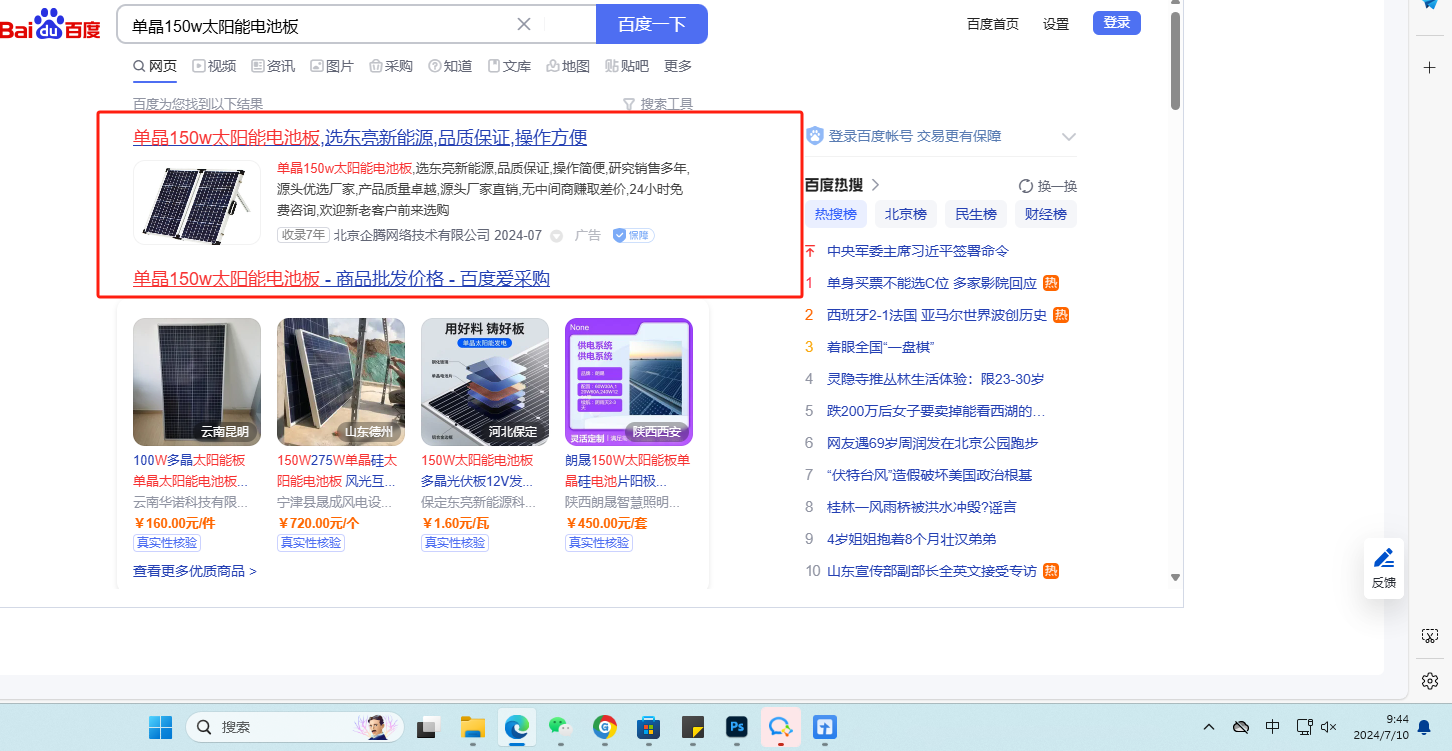Toggle Chinese input mode 中 in tray
Screen dimensions: 1452x751
(x=1272, y=727)
